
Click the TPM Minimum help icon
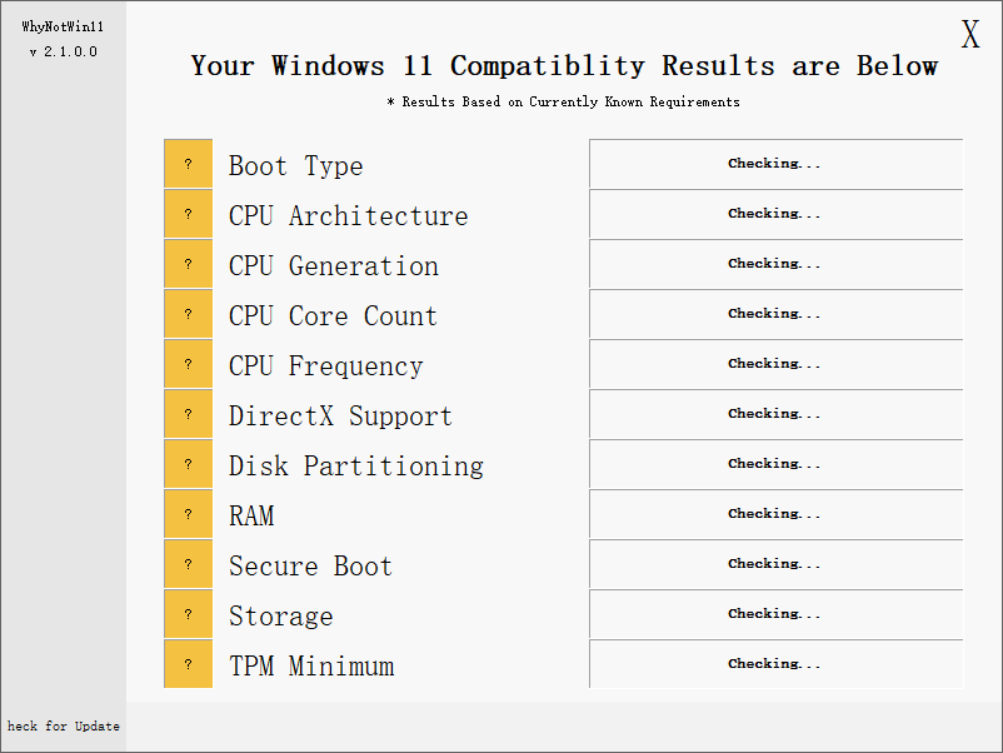(188, 663)
